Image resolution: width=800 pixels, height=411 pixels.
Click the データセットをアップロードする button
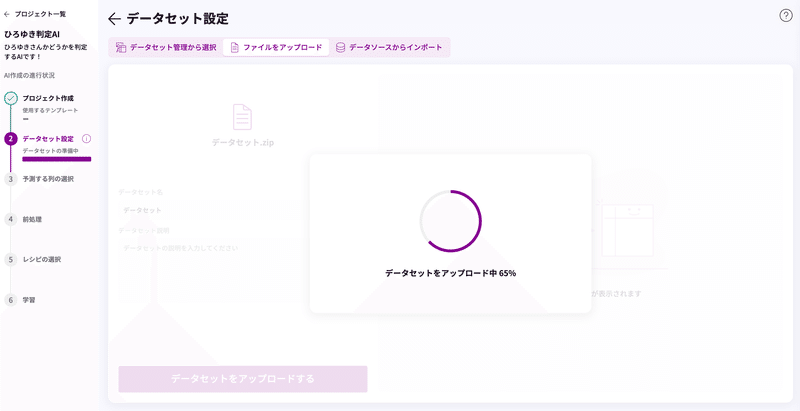pos(243,379)
